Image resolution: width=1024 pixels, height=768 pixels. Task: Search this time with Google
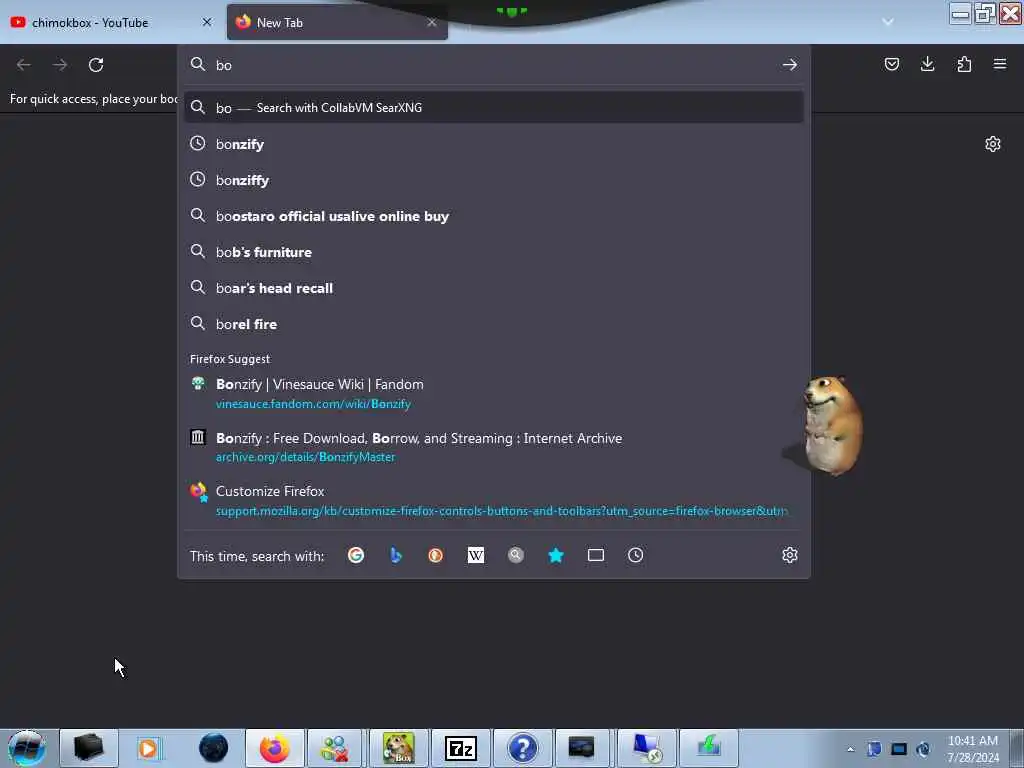coord(356,555)
